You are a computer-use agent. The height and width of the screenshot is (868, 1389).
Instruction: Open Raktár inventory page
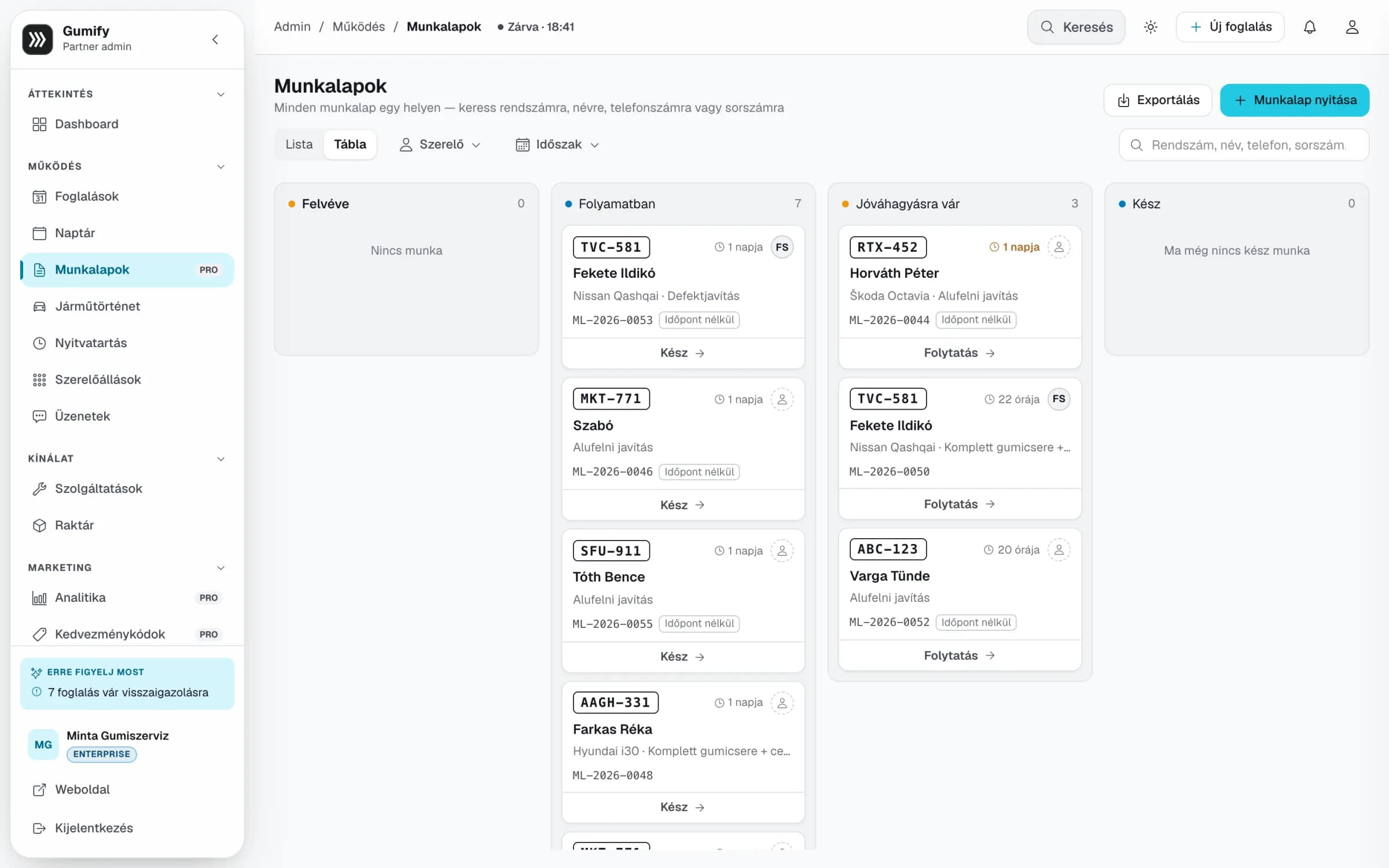(x=127, y=525)
